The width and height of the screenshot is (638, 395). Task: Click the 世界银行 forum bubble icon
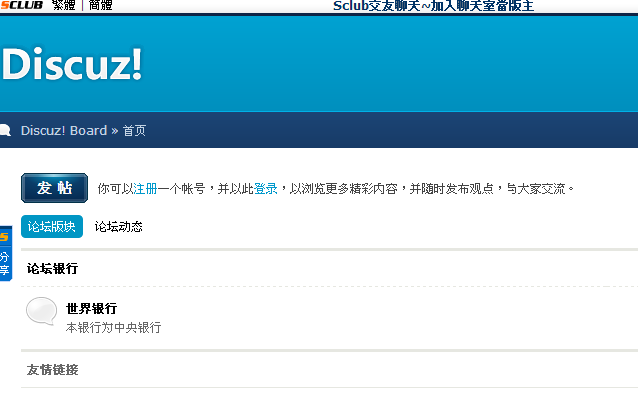(42, 311)
